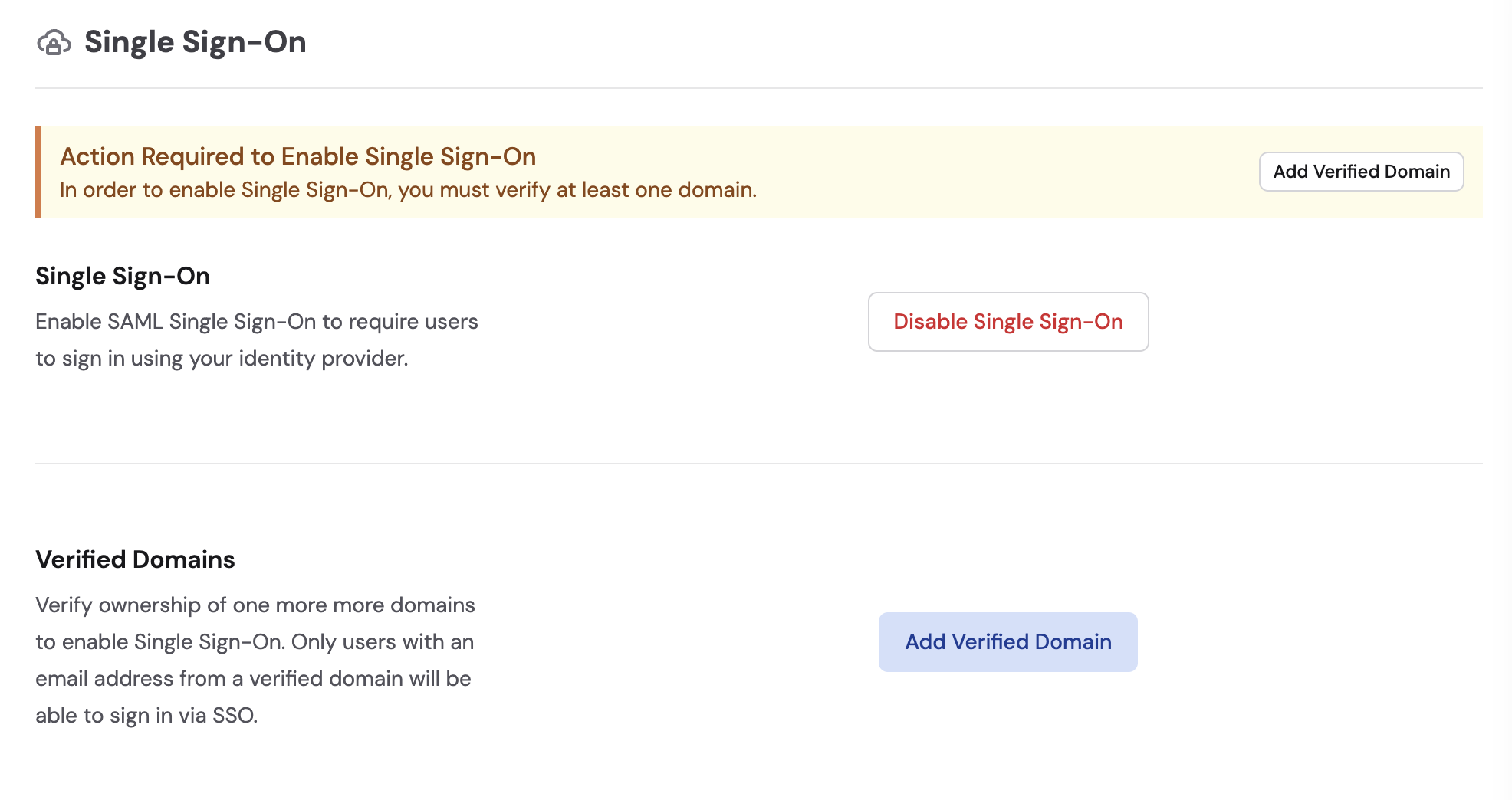
Task: Click the blue Add Verified Domain button
Action: pos(1007,641)
